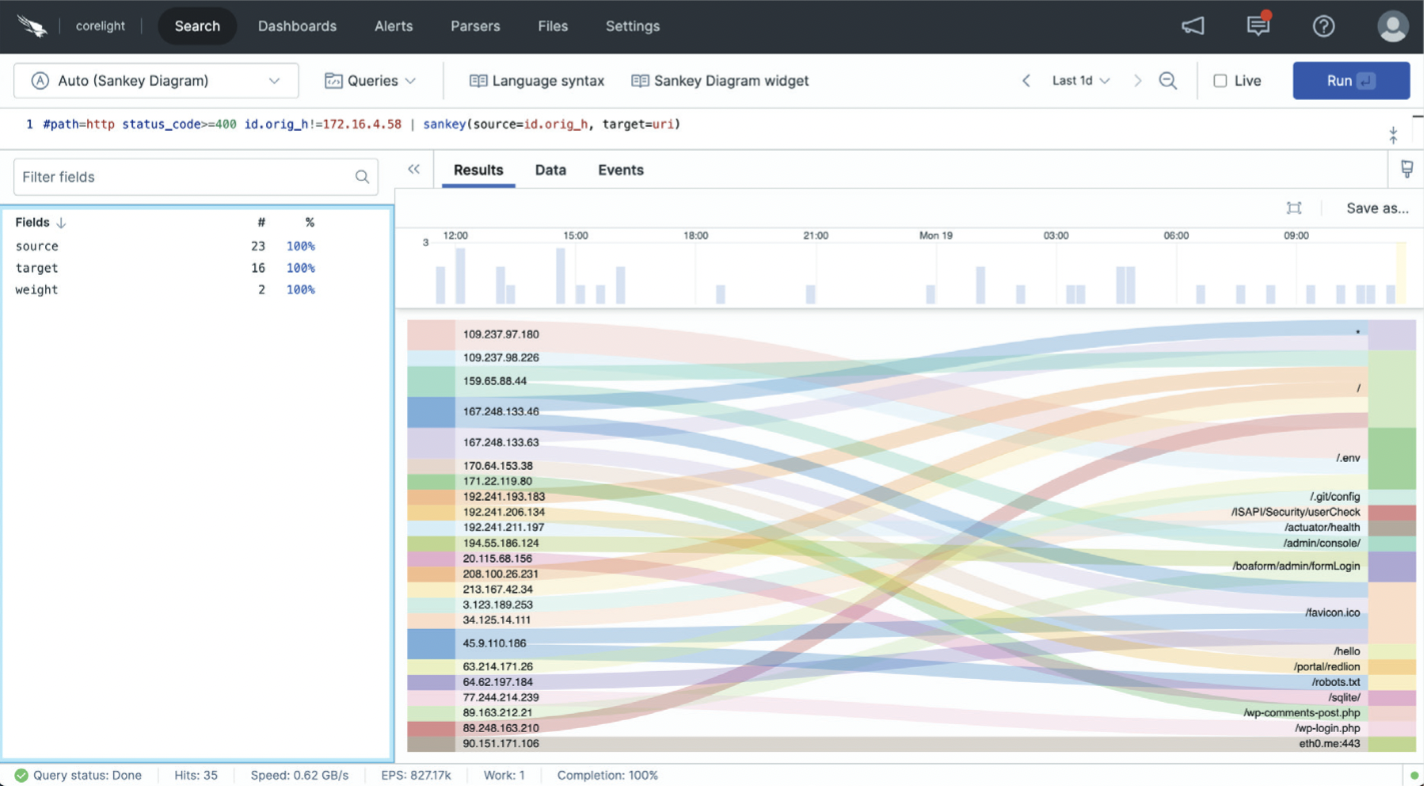Click the zoom out time range magnifier
Image resolution: width=1424 pixels, height=786 pixels.
click(1167, 81)
